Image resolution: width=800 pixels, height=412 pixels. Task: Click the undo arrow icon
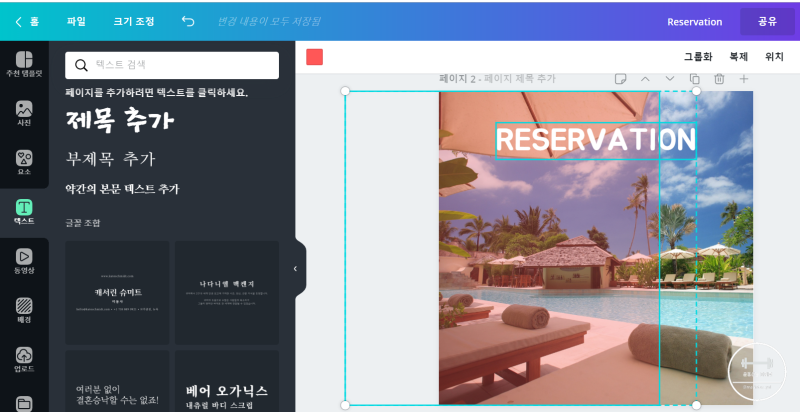tap(188, 21)
